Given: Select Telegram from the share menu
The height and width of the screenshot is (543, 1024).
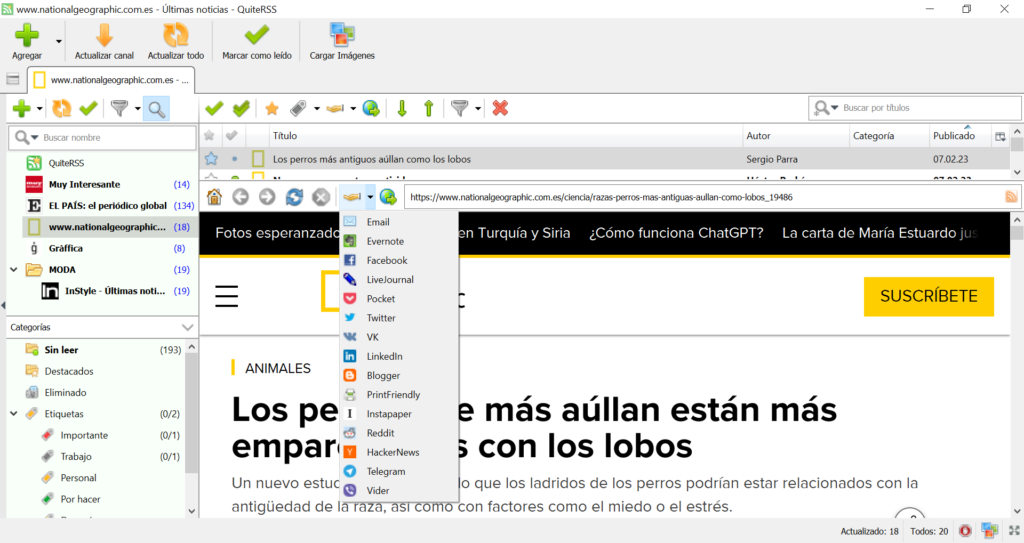Looking at the screenshot, I should click(386, 471).
